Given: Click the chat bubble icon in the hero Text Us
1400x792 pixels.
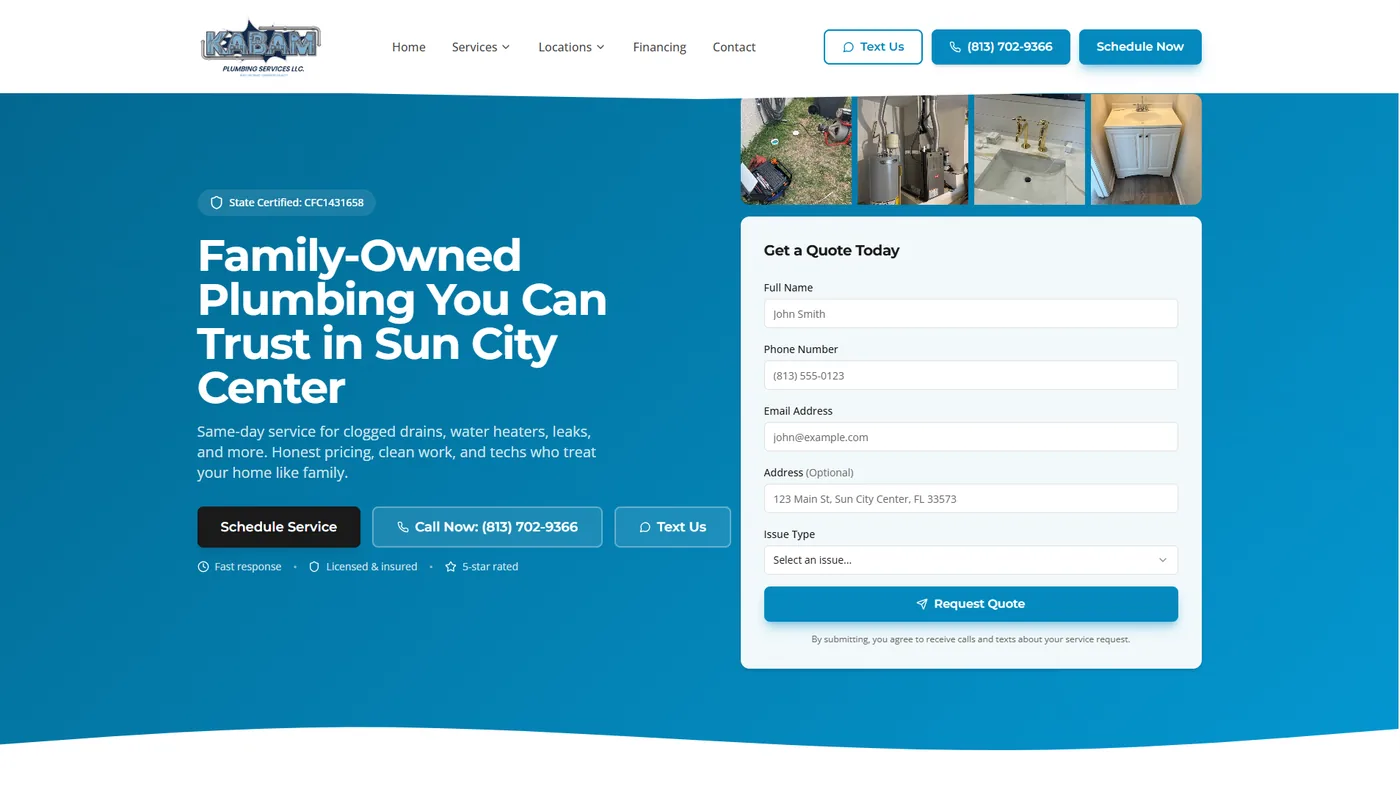Looking at the screenshot, I should pos(645,527).
